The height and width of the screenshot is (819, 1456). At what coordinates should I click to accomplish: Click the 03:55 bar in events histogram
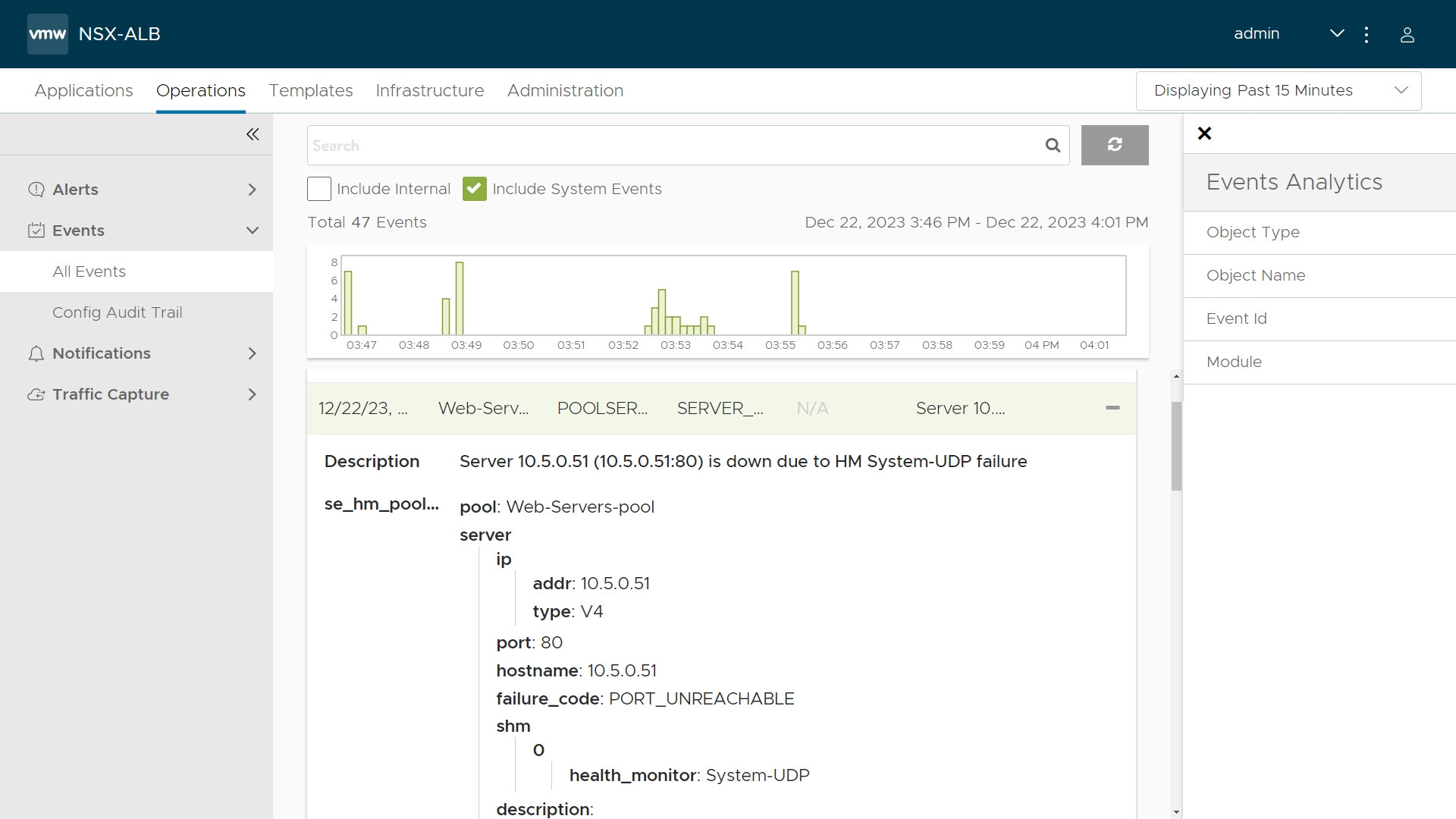(x=795, y=303)
